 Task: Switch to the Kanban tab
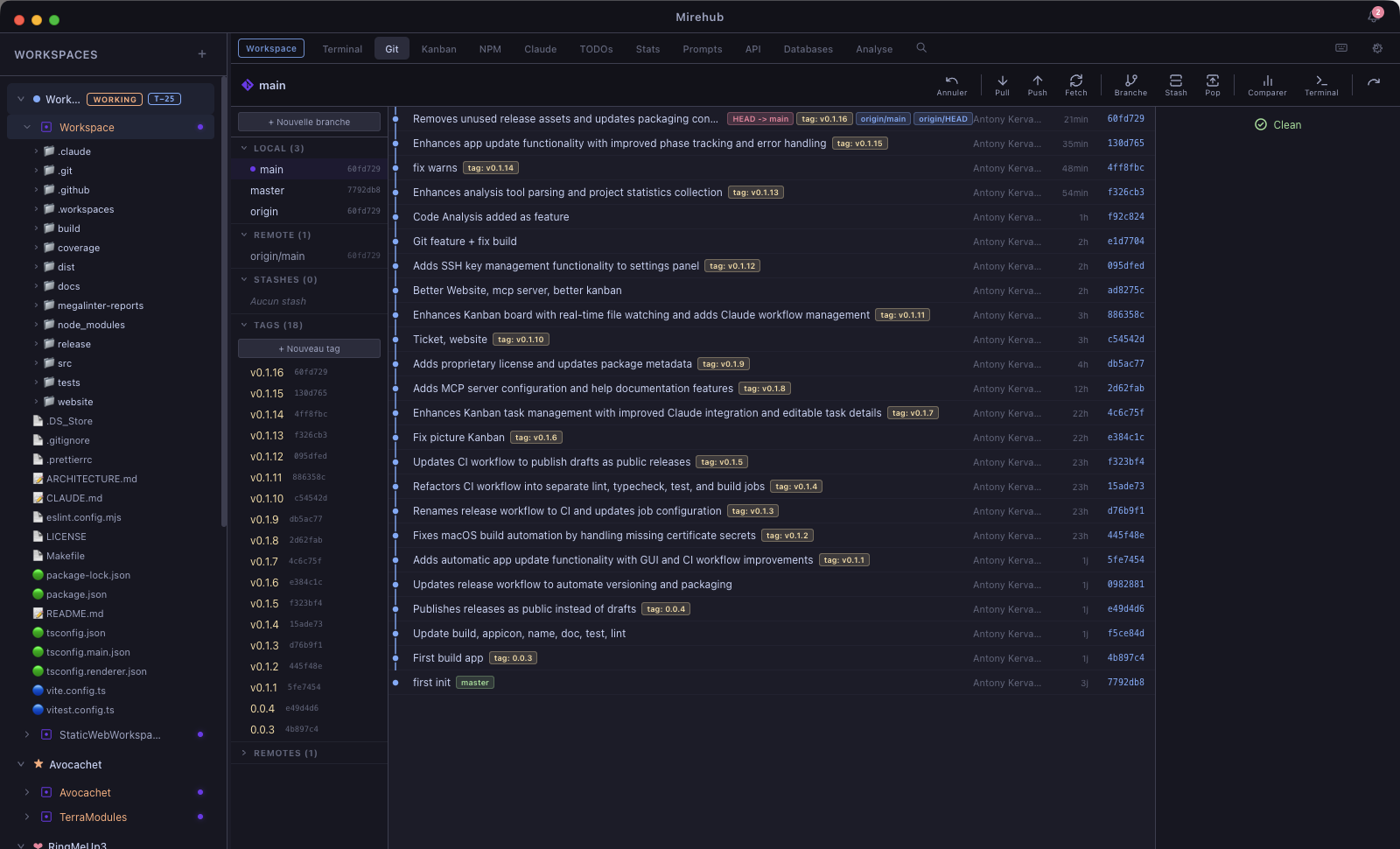coord(438,49)
